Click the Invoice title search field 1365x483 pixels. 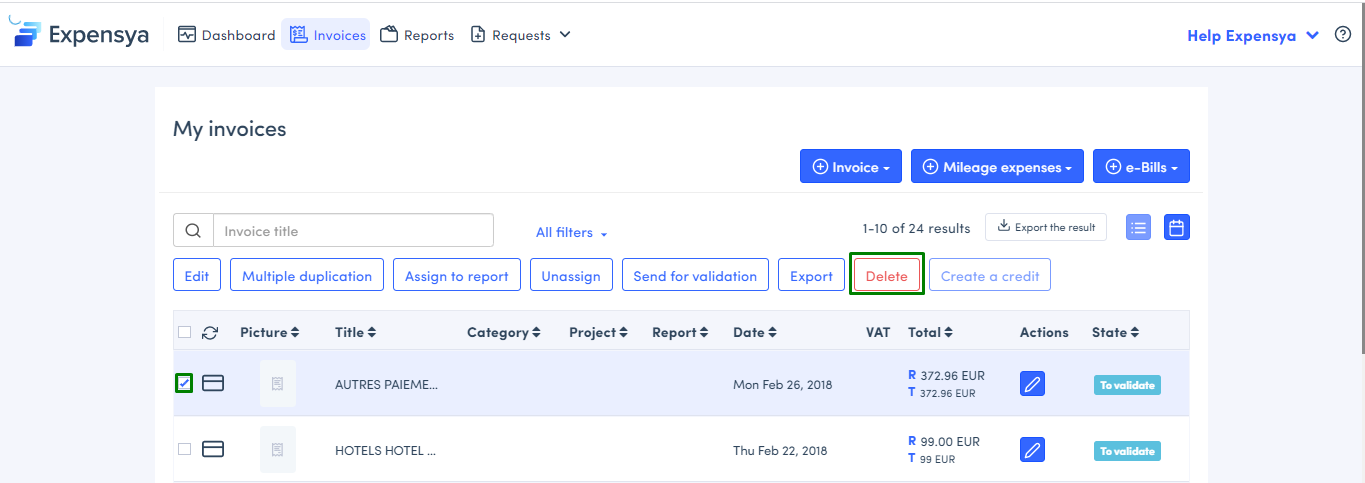point(353,231)
